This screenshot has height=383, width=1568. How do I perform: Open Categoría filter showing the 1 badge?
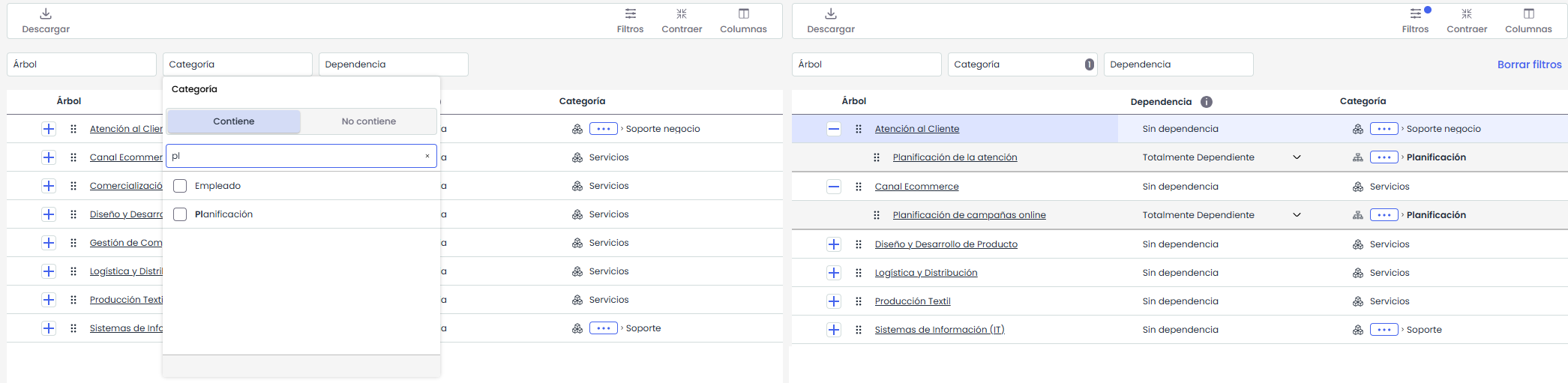[1021, 64]
